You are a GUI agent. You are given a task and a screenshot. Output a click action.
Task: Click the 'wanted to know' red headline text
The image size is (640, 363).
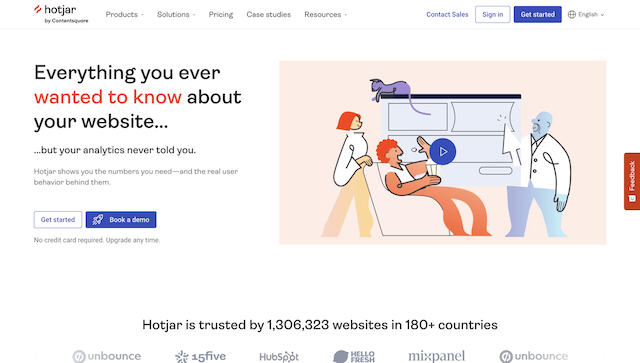click(108, 97)
